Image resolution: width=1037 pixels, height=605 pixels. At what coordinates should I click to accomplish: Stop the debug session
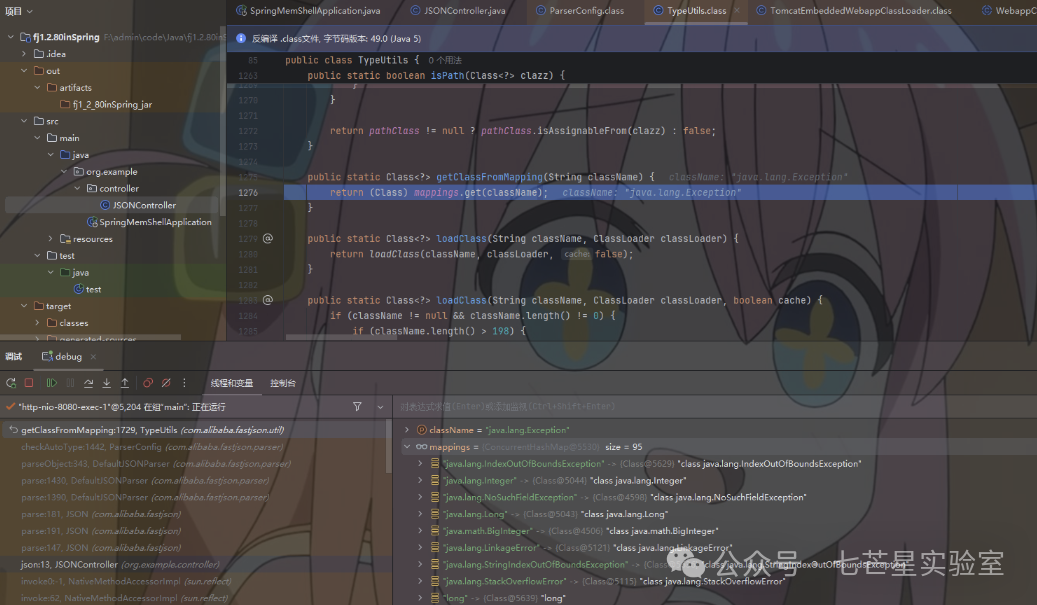[x=29, y=383]
